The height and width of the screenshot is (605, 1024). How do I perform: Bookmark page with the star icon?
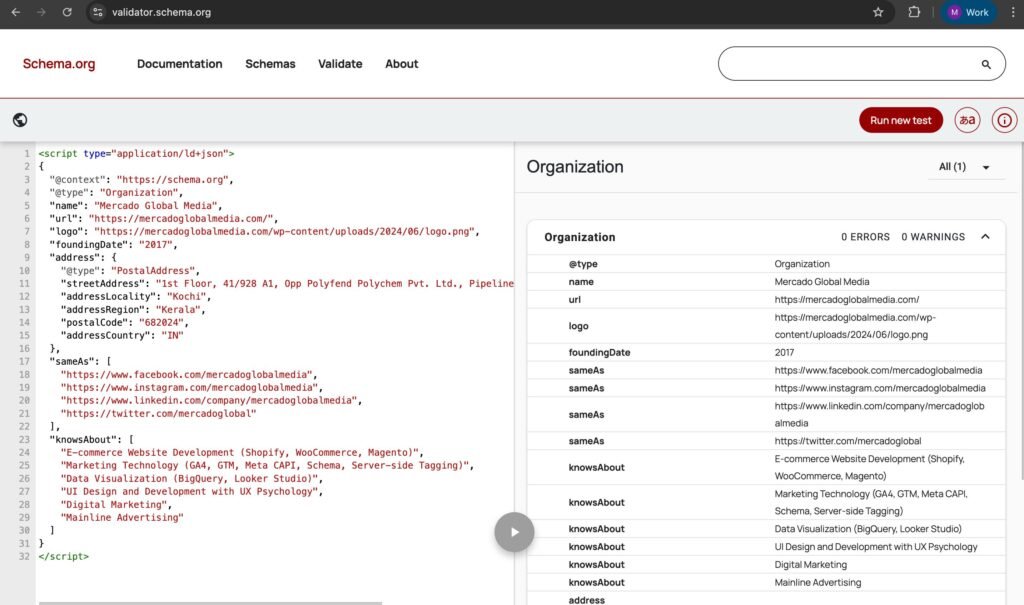pos(878,12)
